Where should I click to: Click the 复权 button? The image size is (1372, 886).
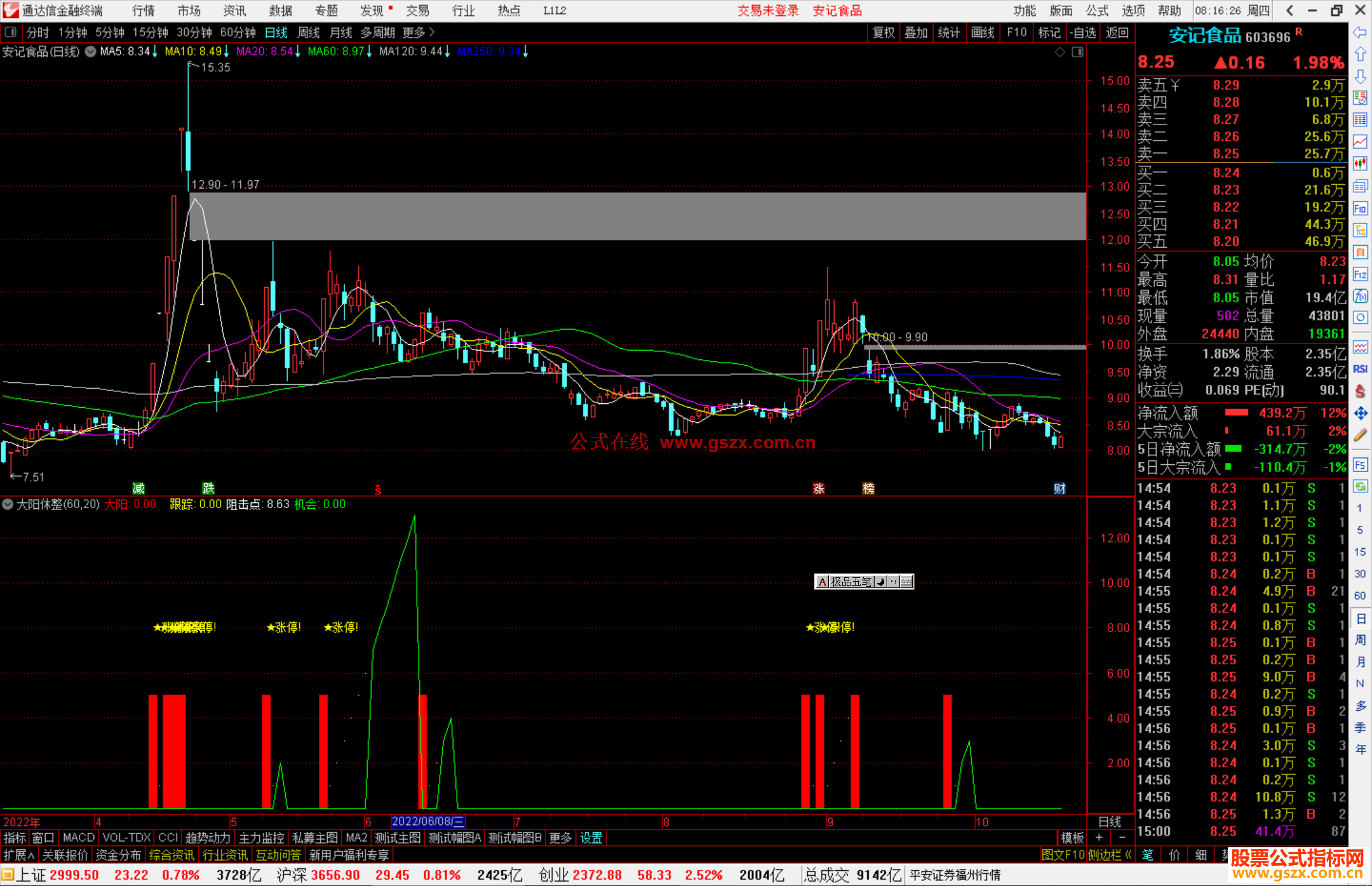coord(884,32)
